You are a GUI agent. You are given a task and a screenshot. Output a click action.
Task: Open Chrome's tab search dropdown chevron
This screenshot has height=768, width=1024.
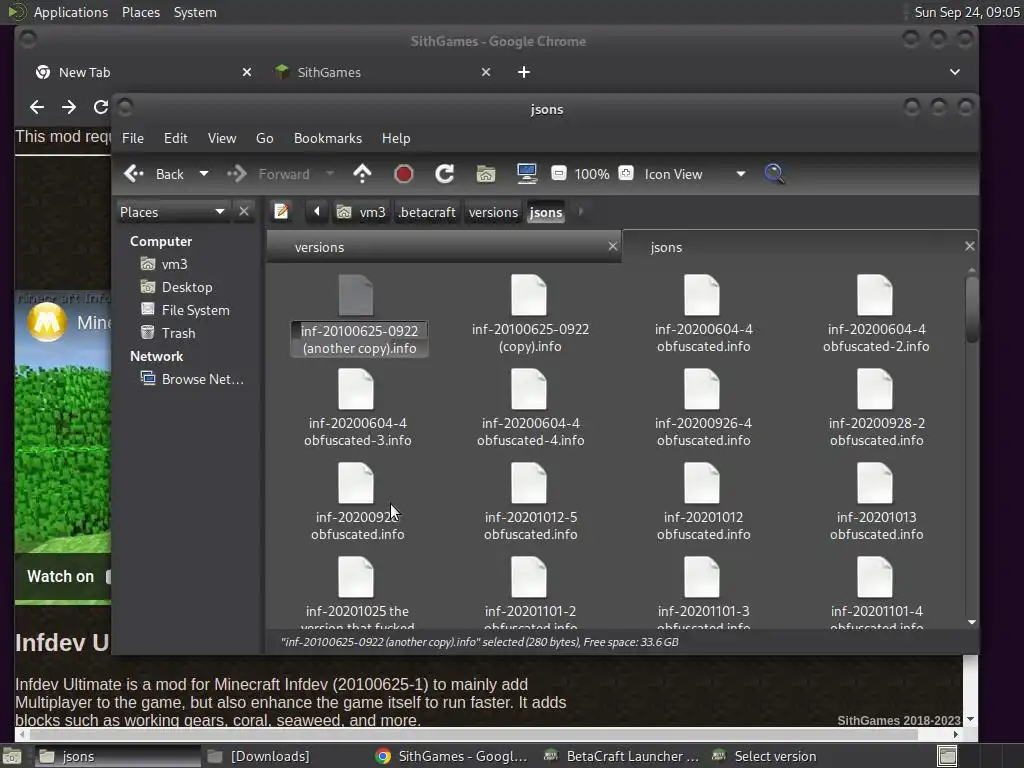point(955,72)
